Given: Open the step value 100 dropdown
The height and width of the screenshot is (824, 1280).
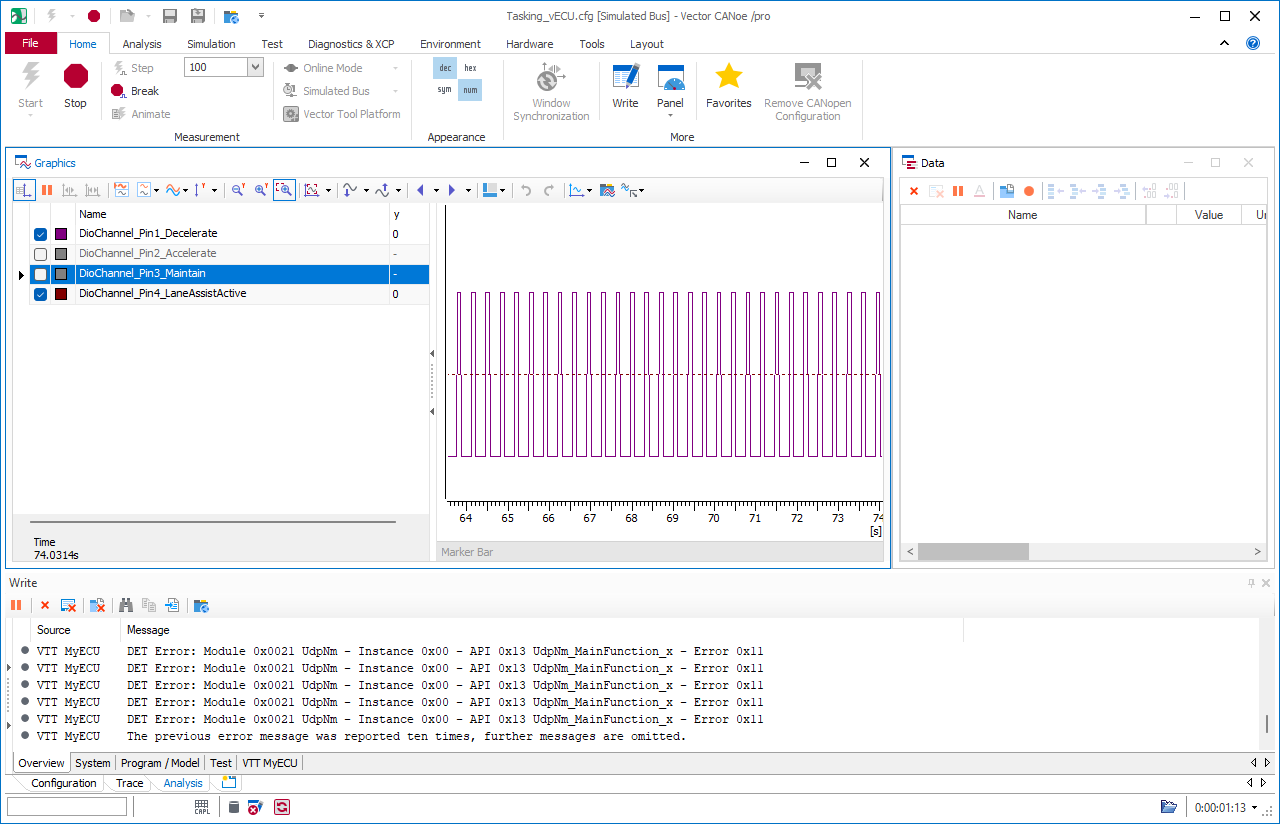Looking at the screenshot, I should 255,67.
